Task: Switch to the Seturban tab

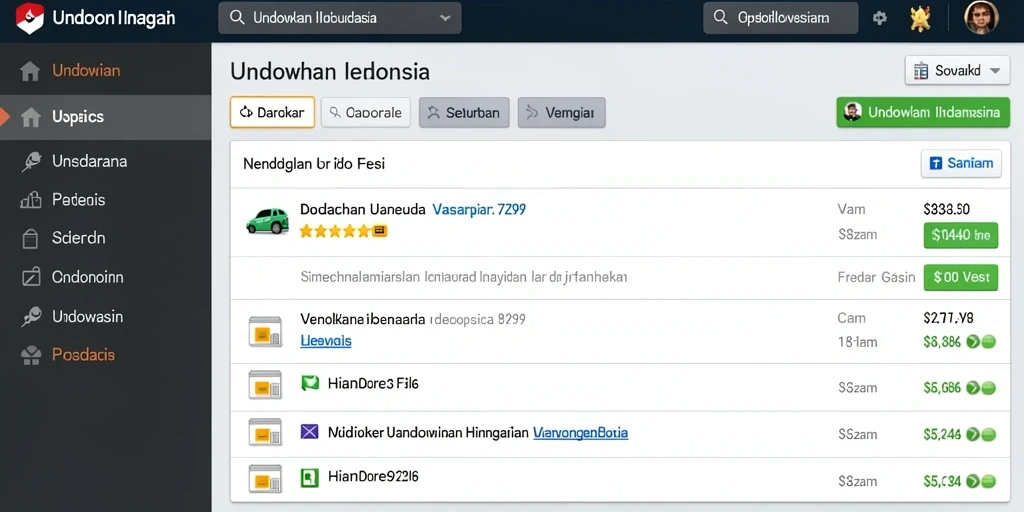Action: [464, 112]
